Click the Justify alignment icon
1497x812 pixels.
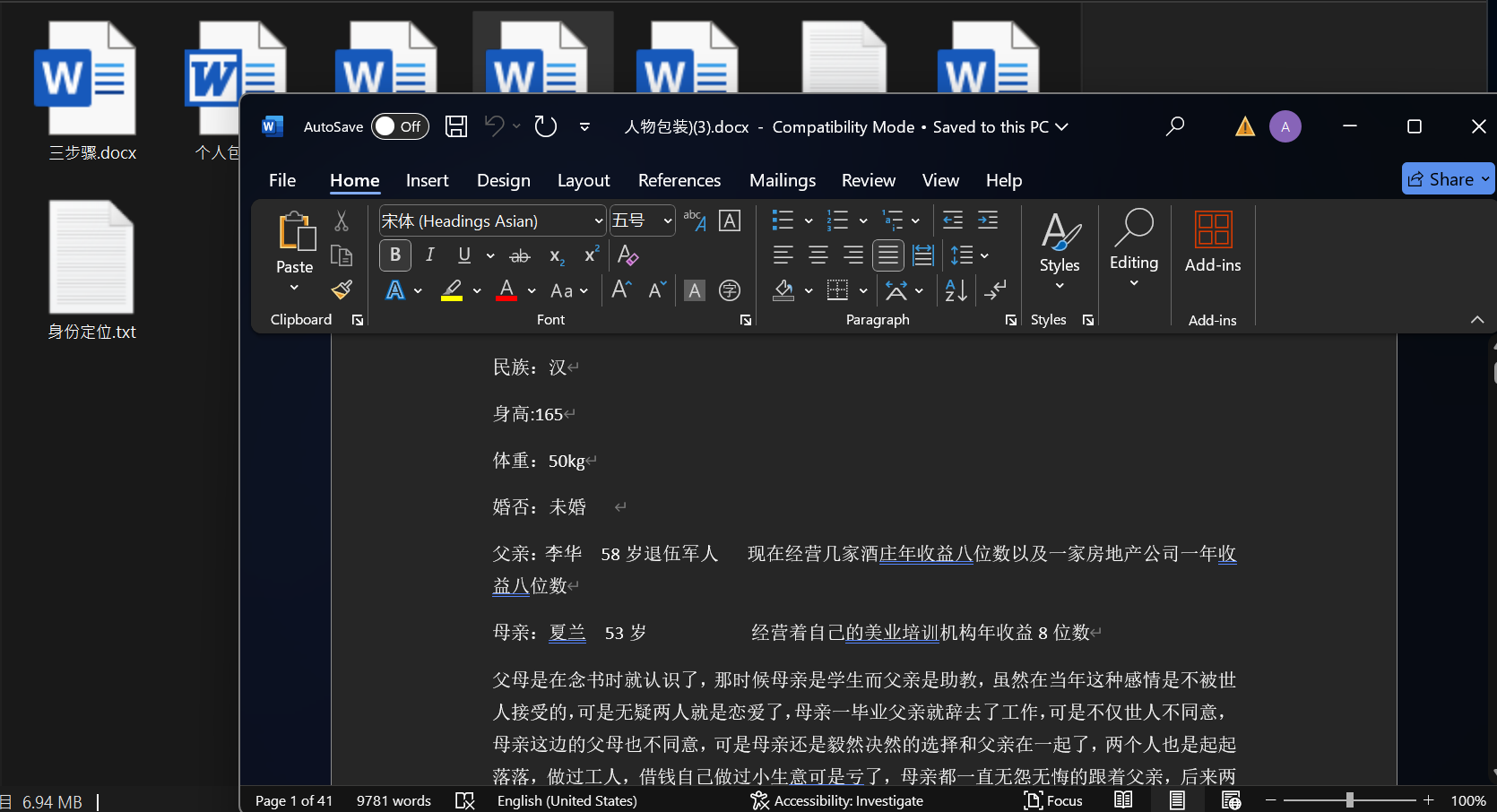[x=887, y=255]
